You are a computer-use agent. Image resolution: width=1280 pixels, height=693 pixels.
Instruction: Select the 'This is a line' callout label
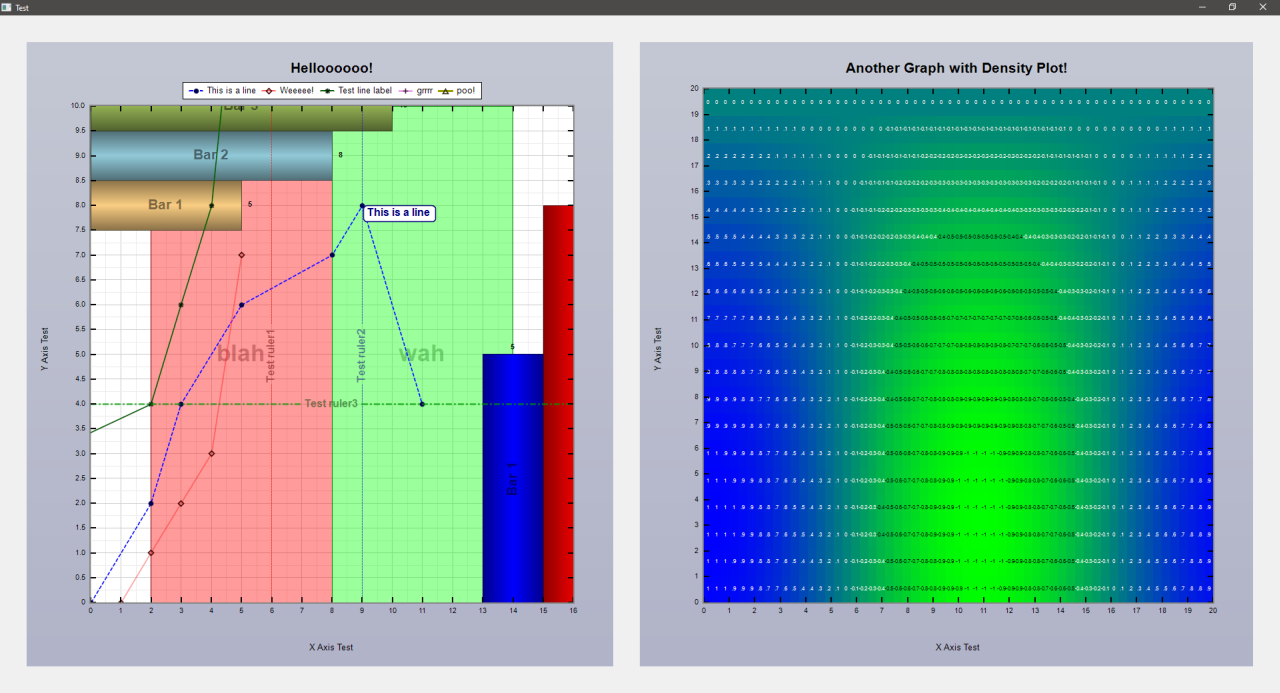click(x=398, y=213)
